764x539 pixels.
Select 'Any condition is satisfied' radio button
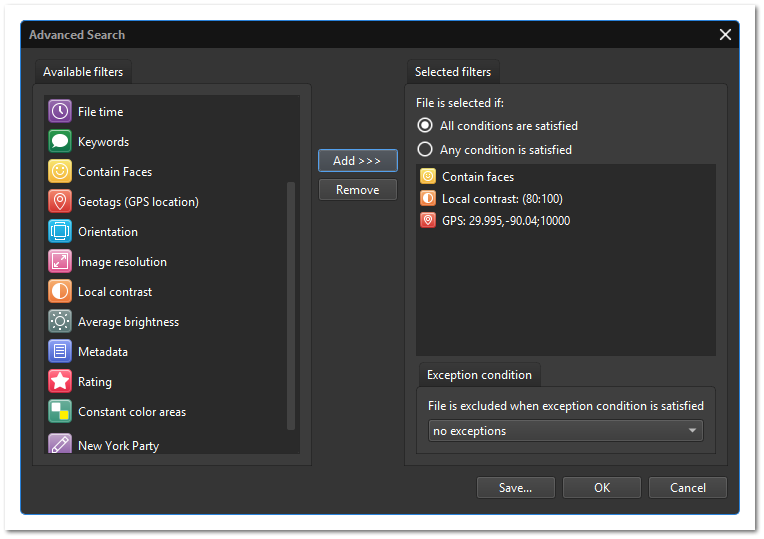[x=425, y=150]
